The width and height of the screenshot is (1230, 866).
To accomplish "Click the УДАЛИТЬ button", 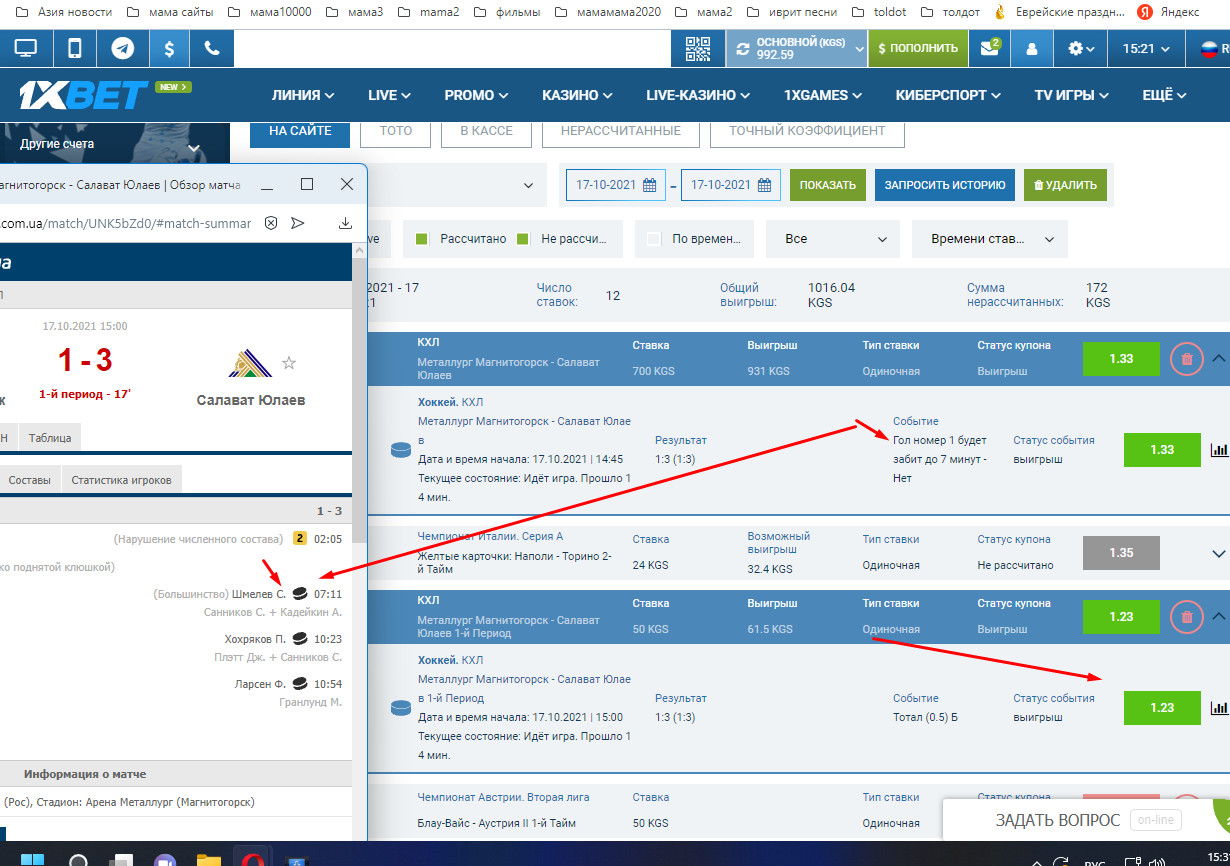I will coord(1065,185).
